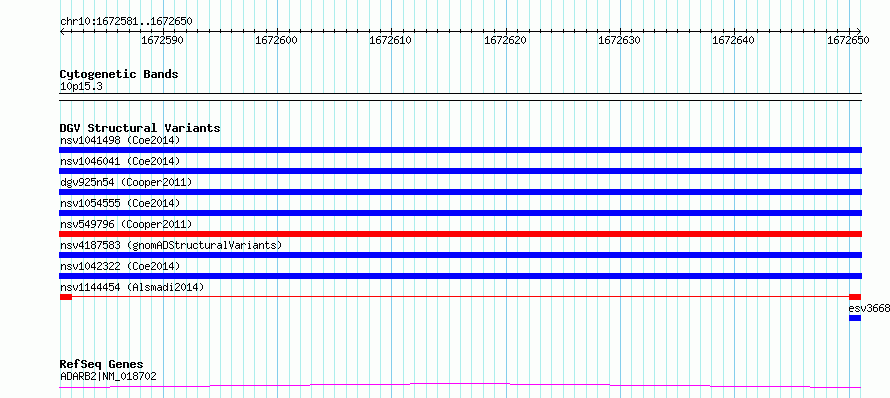This screenshot has width=890, height=398.
Task: Click ruler position 1672630
Action: click(x=620, y=40)
